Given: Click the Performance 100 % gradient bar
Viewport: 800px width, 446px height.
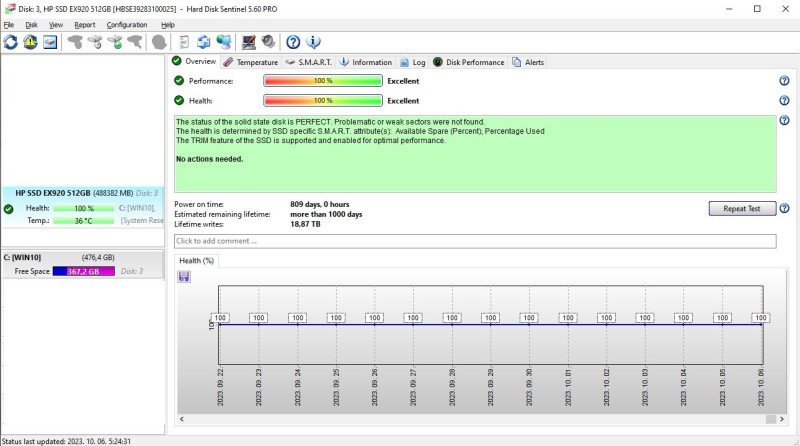Looking at the screenshot, I should [322, 81].
